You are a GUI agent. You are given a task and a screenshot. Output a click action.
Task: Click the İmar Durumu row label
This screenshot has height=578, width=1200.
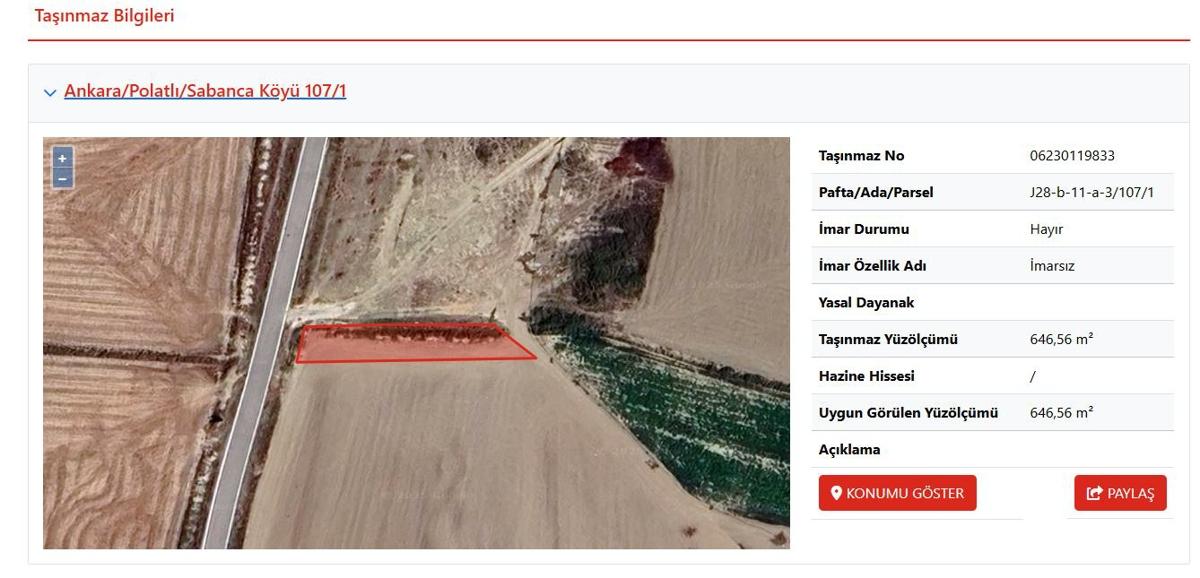[x=864, y=229]
